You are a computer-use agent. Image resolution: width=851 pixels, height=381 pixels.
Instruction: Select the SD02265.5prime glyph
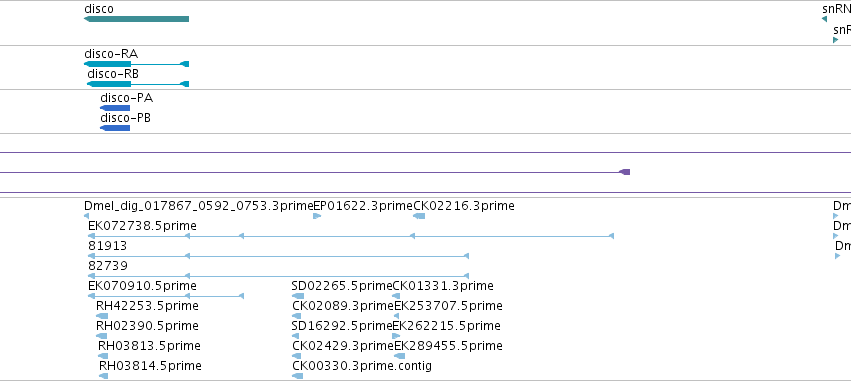pos(298,296)
